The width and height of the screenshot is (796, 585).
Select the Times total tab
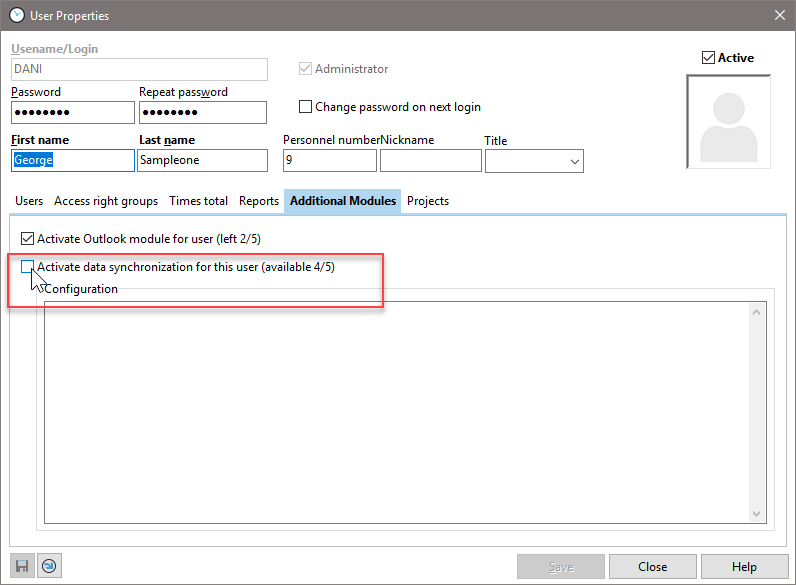click(198, 201)
